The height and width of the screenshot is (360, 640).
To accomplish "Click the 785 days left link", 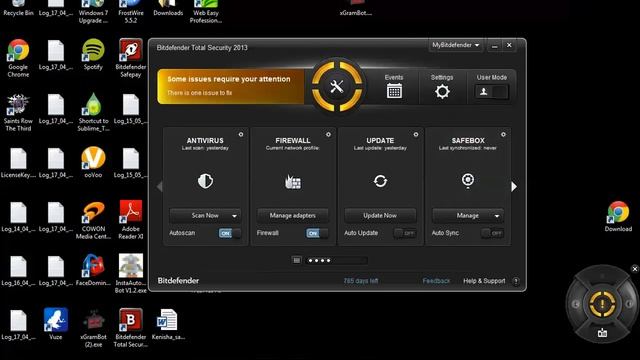I will (361, 281).
